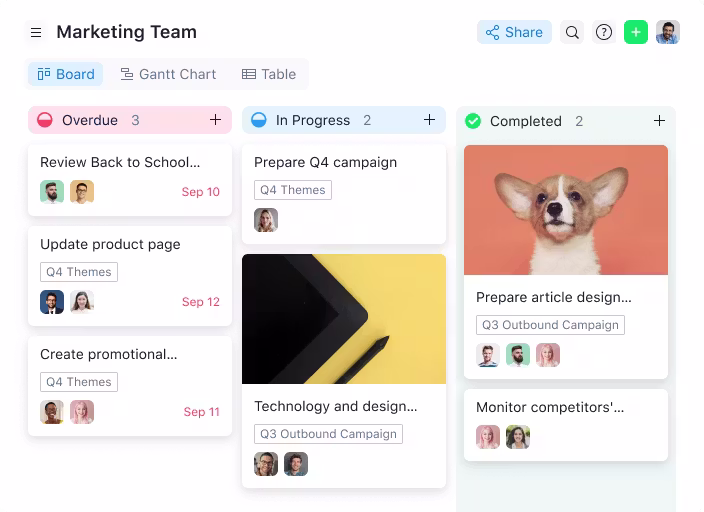Open the black and yellow tablet cover image
This screenshot has height=512, width=704.
point(344,319)
